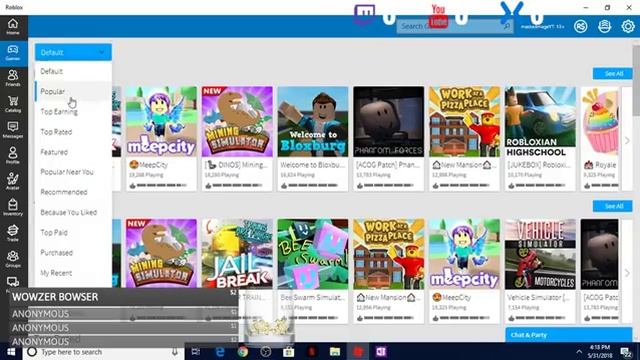Viewport: 640px width, 360px height.
Task: Open OneNote from taskbar
Action: 381,351
